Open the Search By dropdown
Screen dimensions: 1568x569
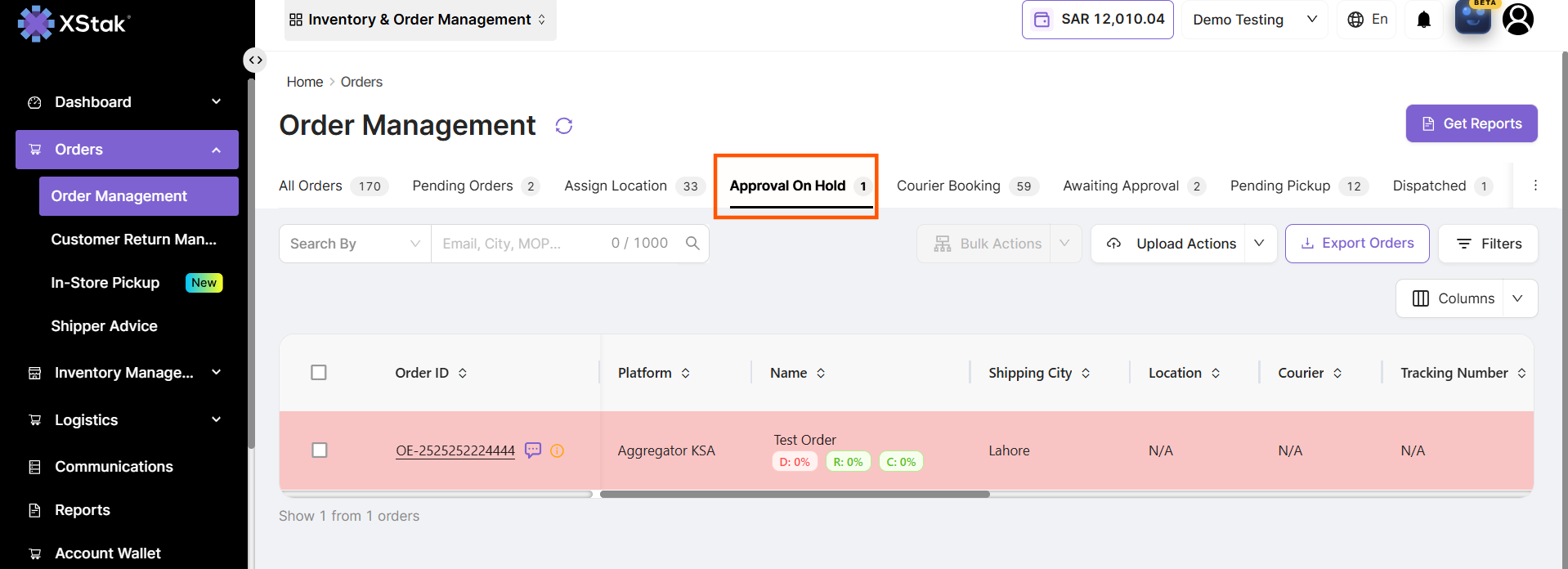tap(355, 244)
